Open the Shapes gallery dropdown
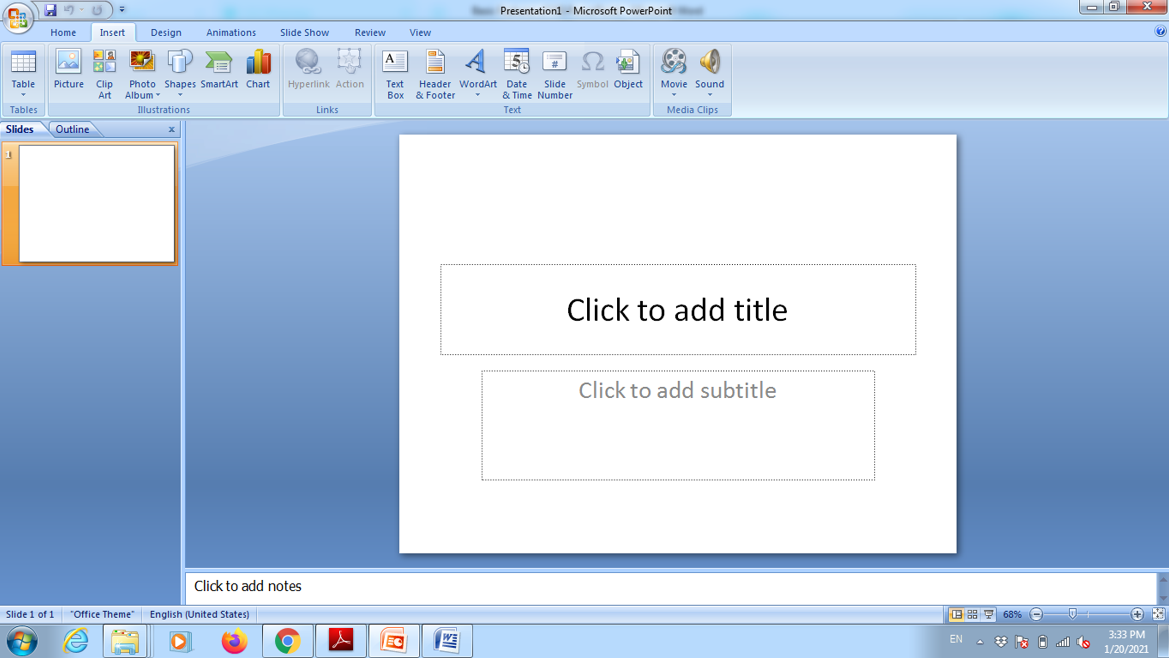Image resolution: width=1169 pixels, height=660 pixels. (x=180, y=94)
